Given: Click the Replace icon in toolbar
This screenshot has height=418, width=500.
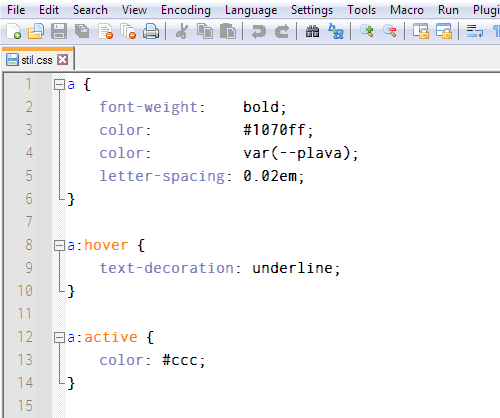Looking at the screenshot, I should click(336, 32).
